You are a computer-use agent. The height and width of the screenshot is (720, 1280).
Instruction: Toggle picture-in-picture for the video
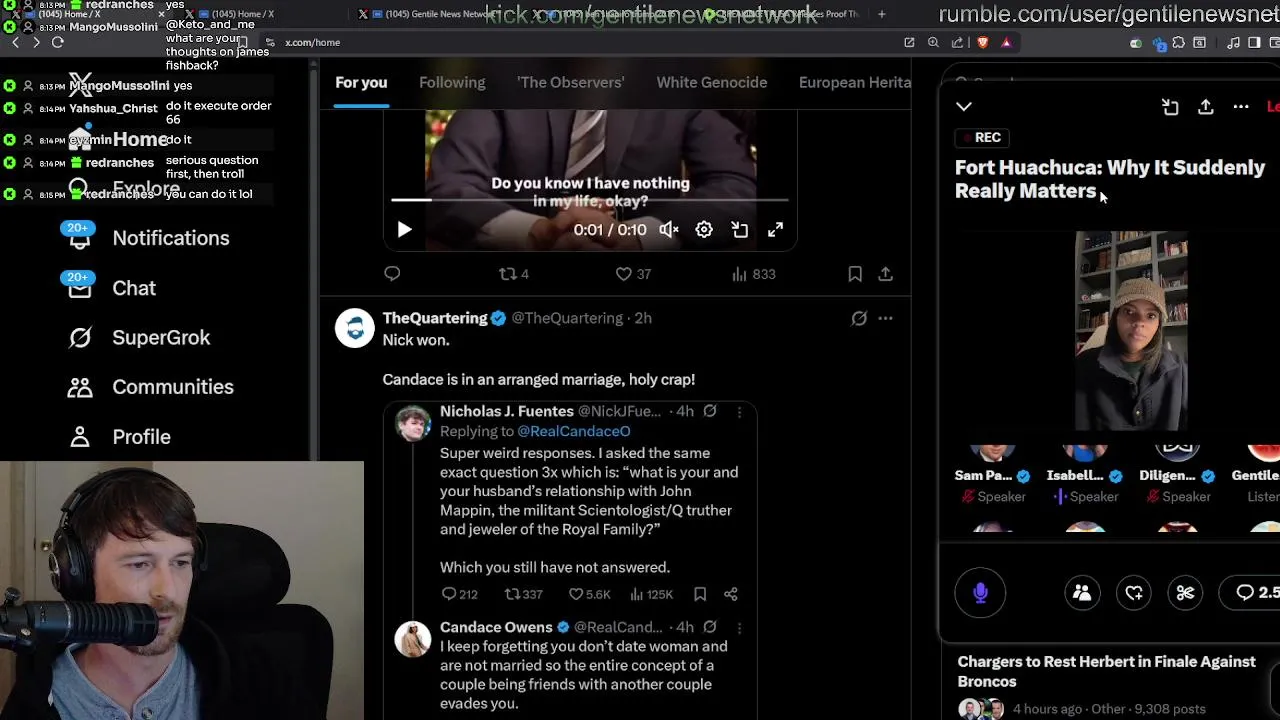pyautogui.click(x=740, y=230)
